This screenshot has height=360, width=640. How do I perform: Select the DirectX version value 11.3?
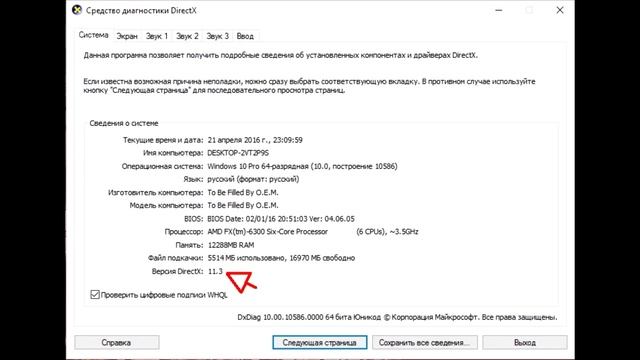point(215,271)
